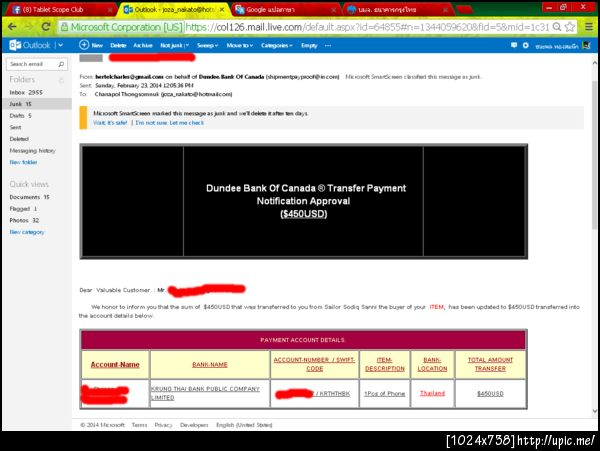Click the KRUNG THAI BANK cell
This screenshot has height=451, width=600.
pos(210,393)
